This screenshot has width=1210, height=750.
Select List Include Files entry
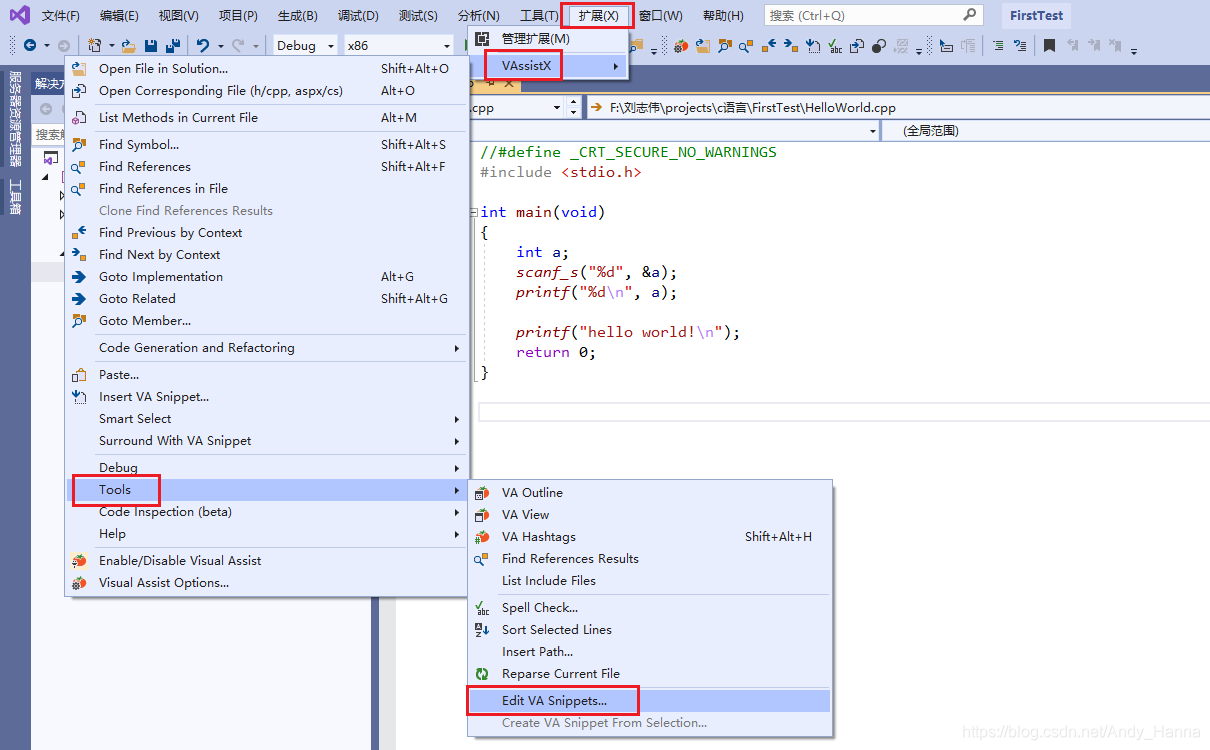pyautogui.click(x=650, y=581)
